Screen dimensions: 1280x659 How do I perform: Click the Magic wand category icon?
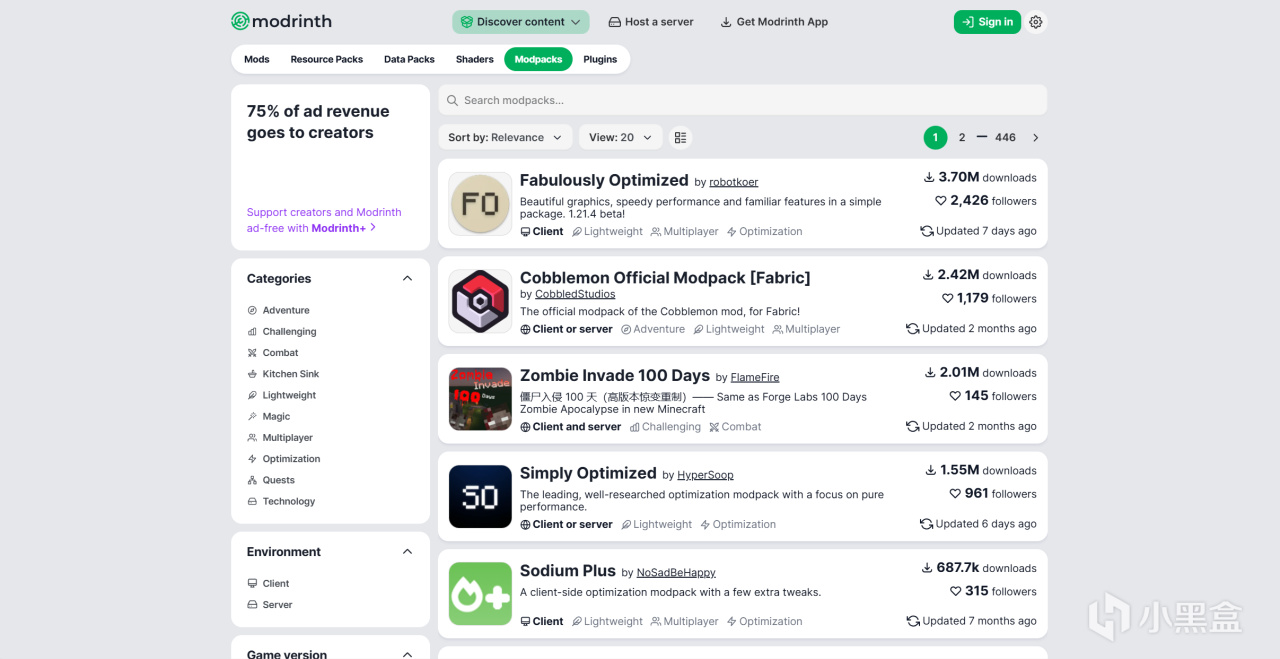click(252, 416)
